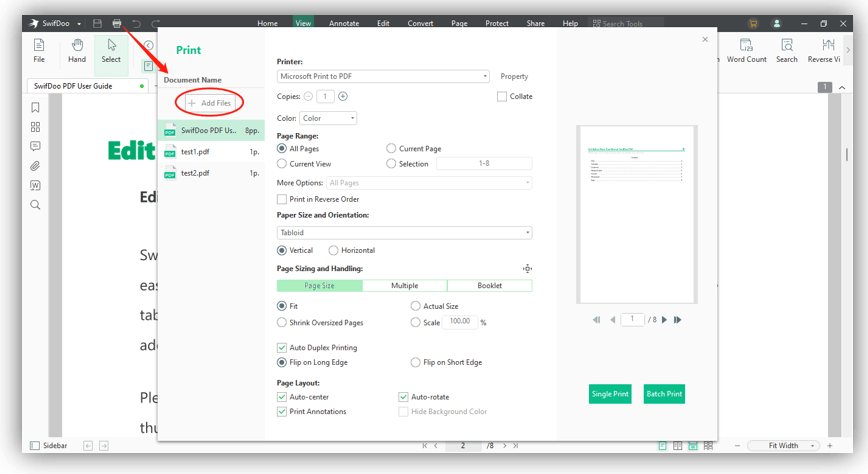Screen dimensions: 868x474
Task: Click the Scale percentage input field
Action: click(459, 322)
